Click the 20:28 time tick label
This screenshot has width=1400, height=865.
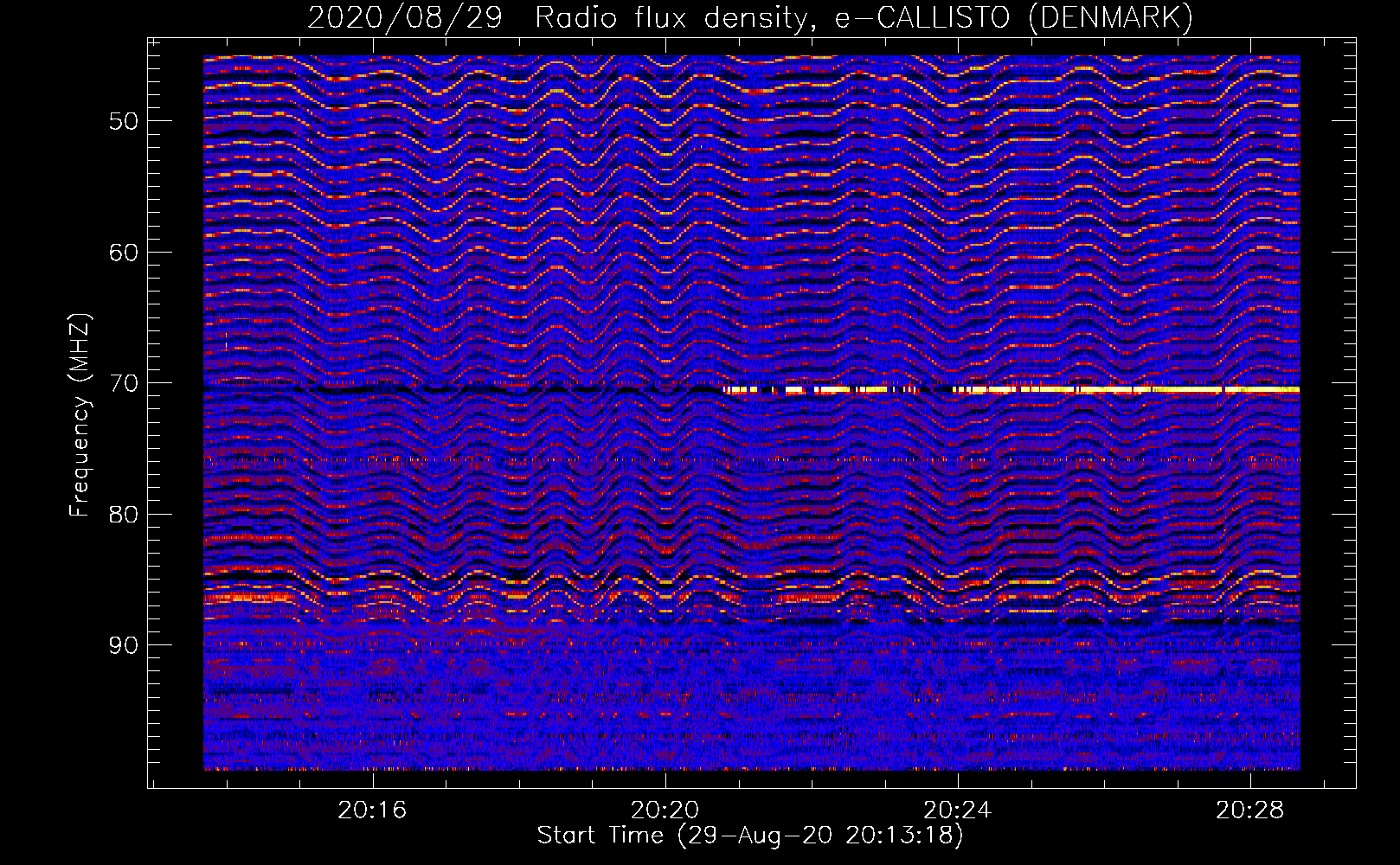pos(1250,810)
